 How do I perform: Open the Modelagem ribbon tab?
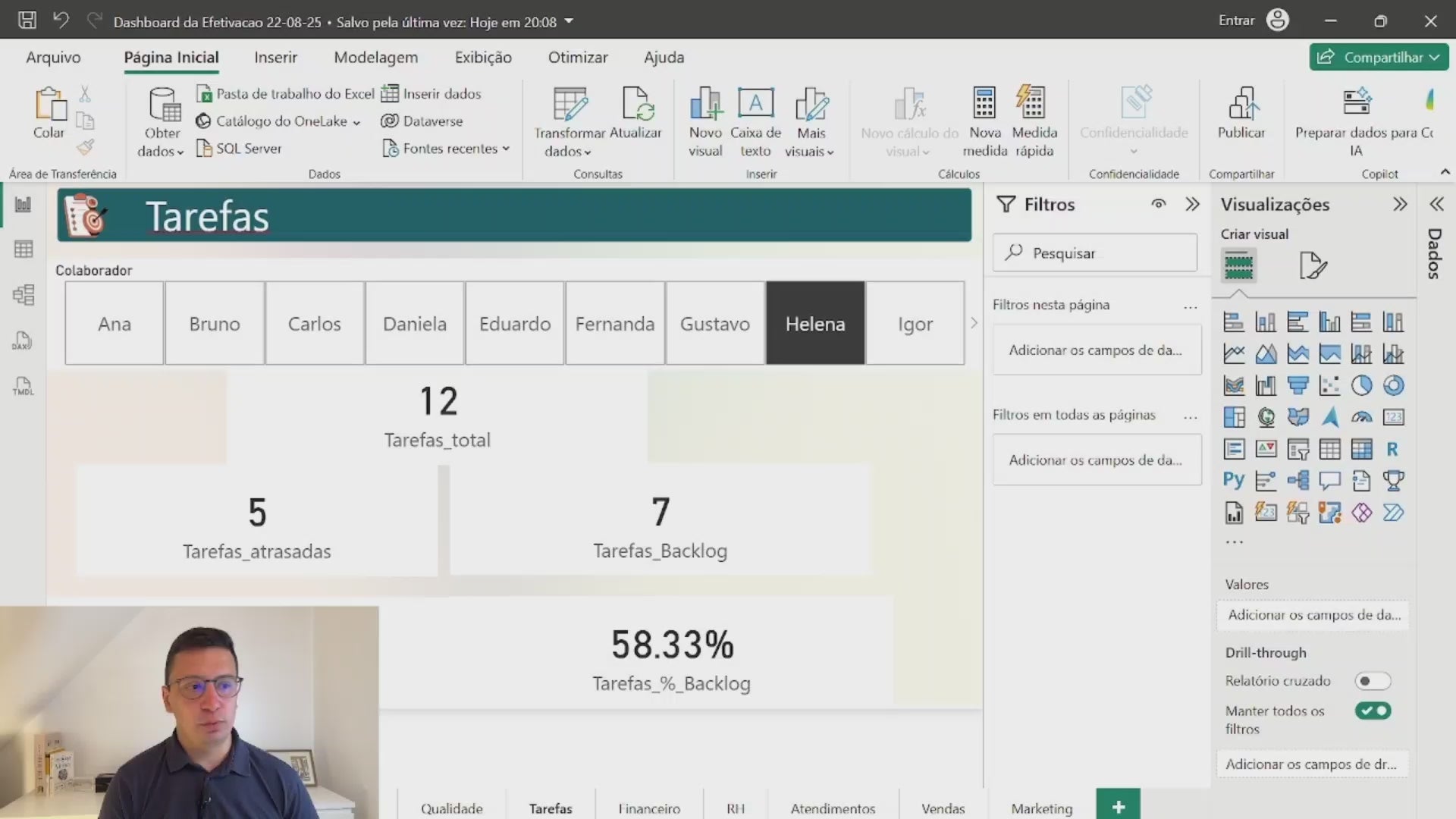click(x=375, y=57)
